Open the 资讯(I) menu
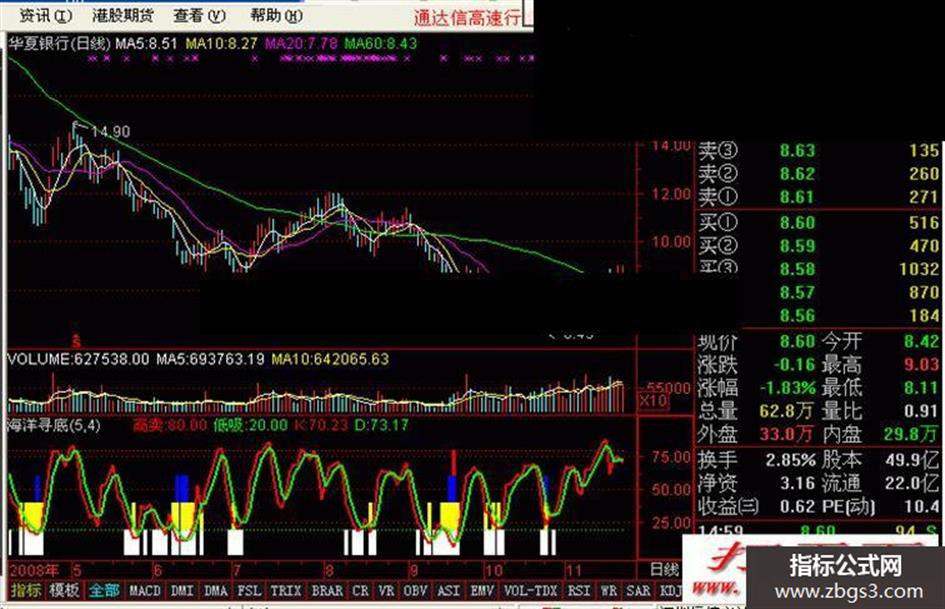This screenshot has height=609, width=945. tap(45, 16)
